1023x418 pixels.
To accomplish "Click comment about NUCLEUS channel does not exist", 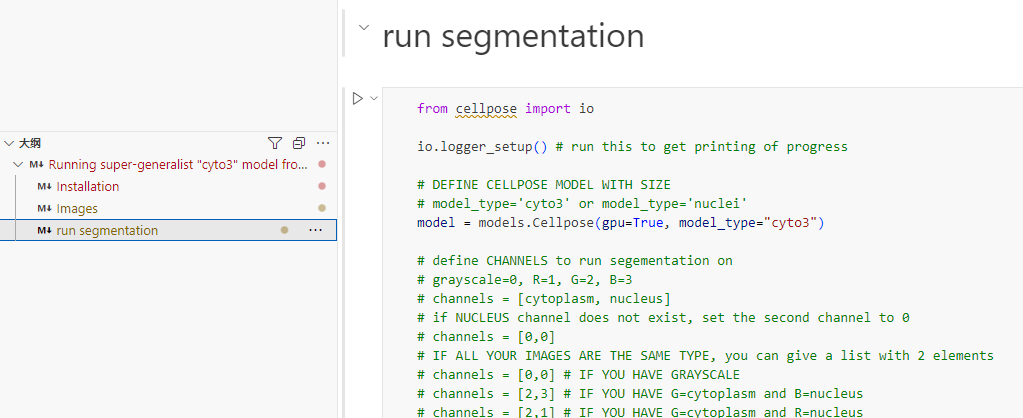I will point(664,318).
